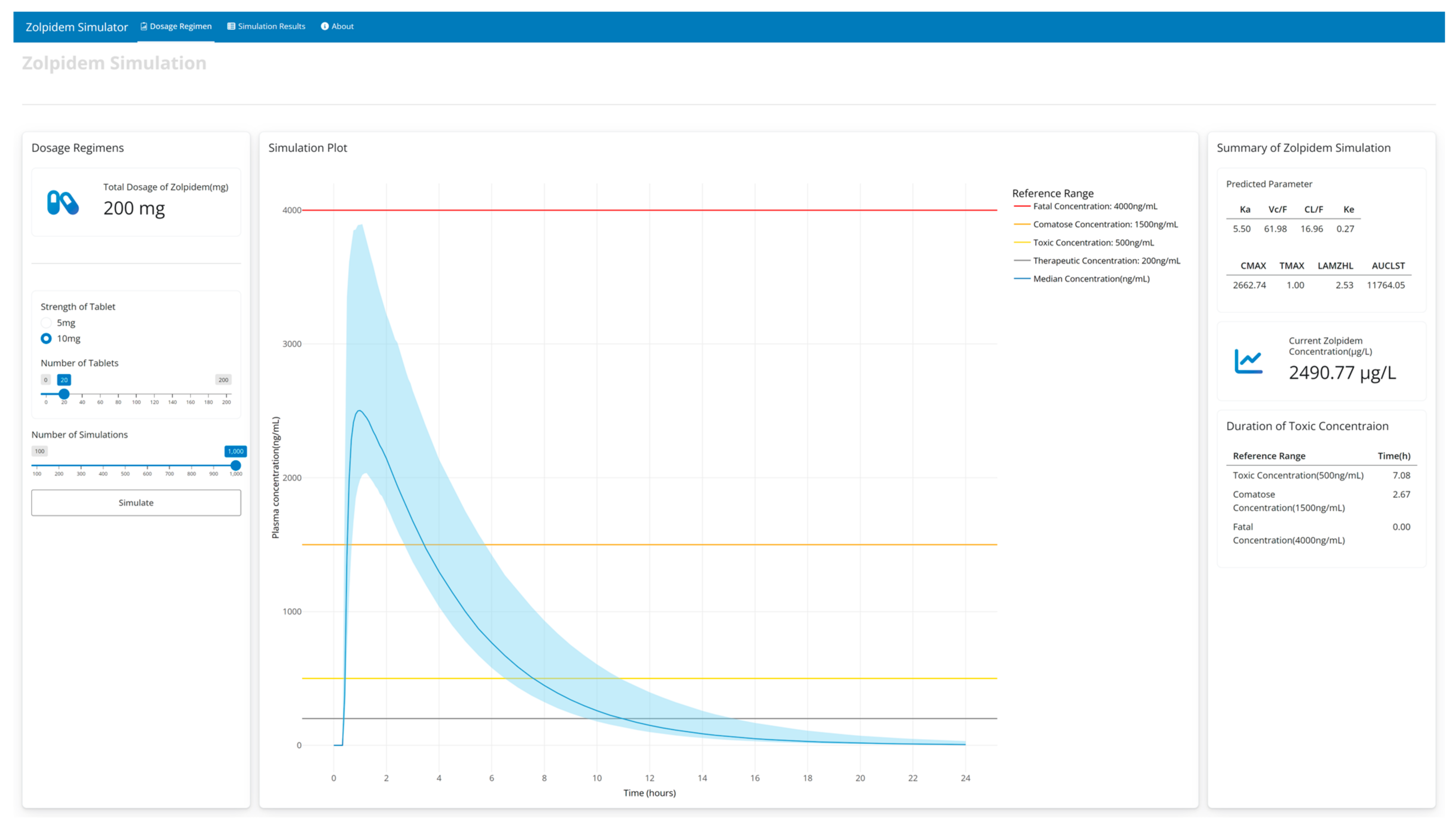Click the line chart icon
This screenshot has width=1456, height=823.
tap(1248, 361)
